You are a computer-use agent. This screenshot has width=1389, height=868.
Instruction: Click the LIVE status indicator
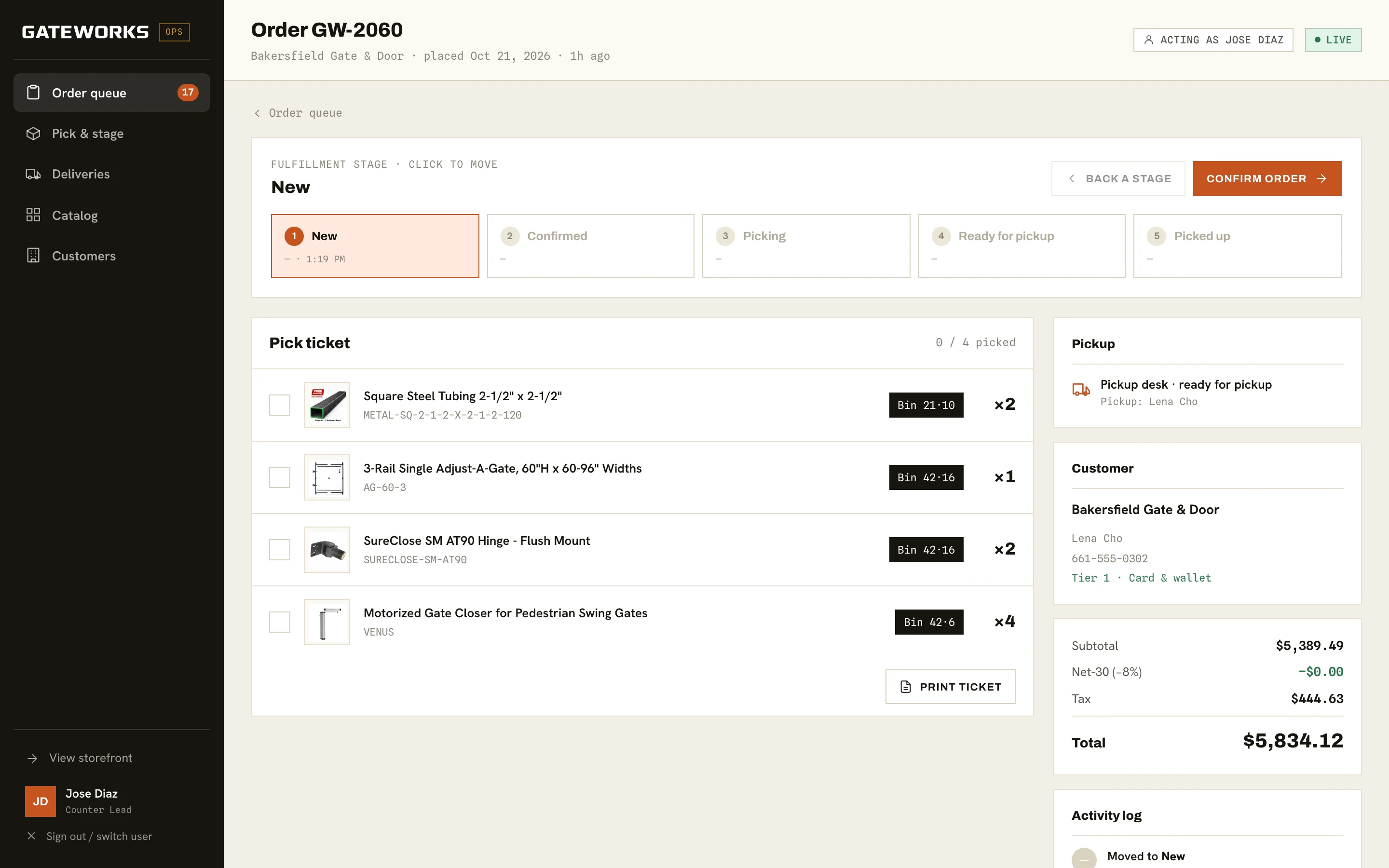click(1333, 40)
